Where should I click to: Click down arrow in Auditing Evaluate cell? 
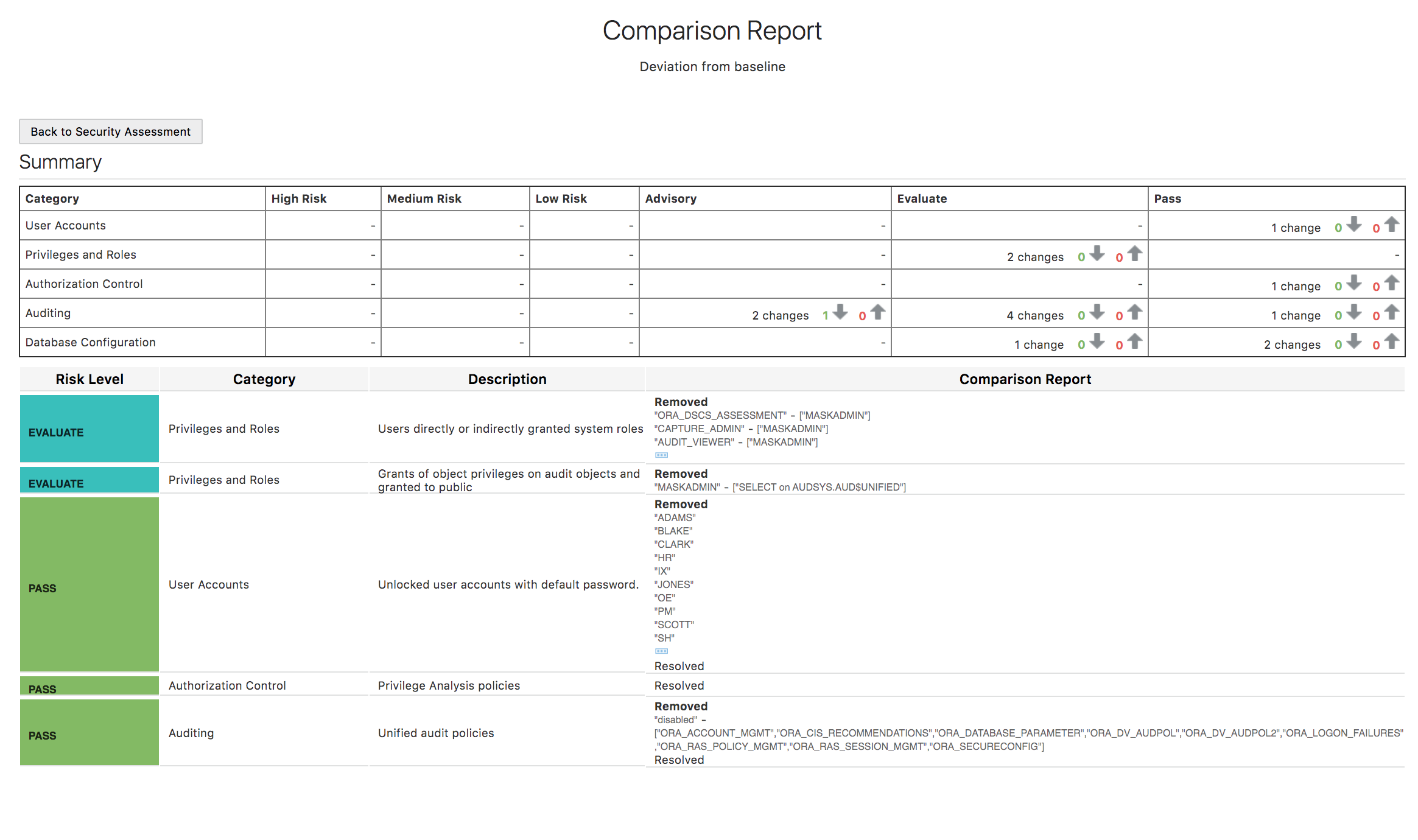click(x=1097, y=312)
